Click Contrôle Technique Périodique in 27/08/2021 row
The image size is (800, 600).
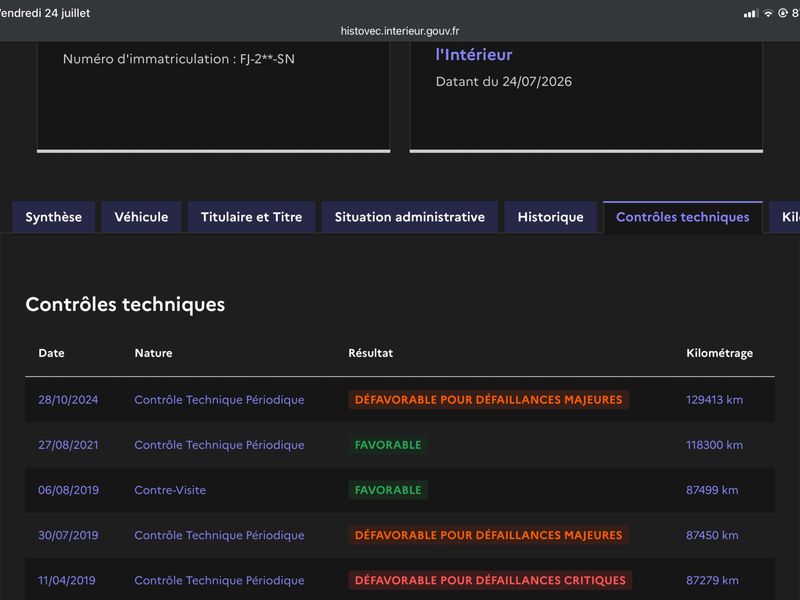coord(219,445)
